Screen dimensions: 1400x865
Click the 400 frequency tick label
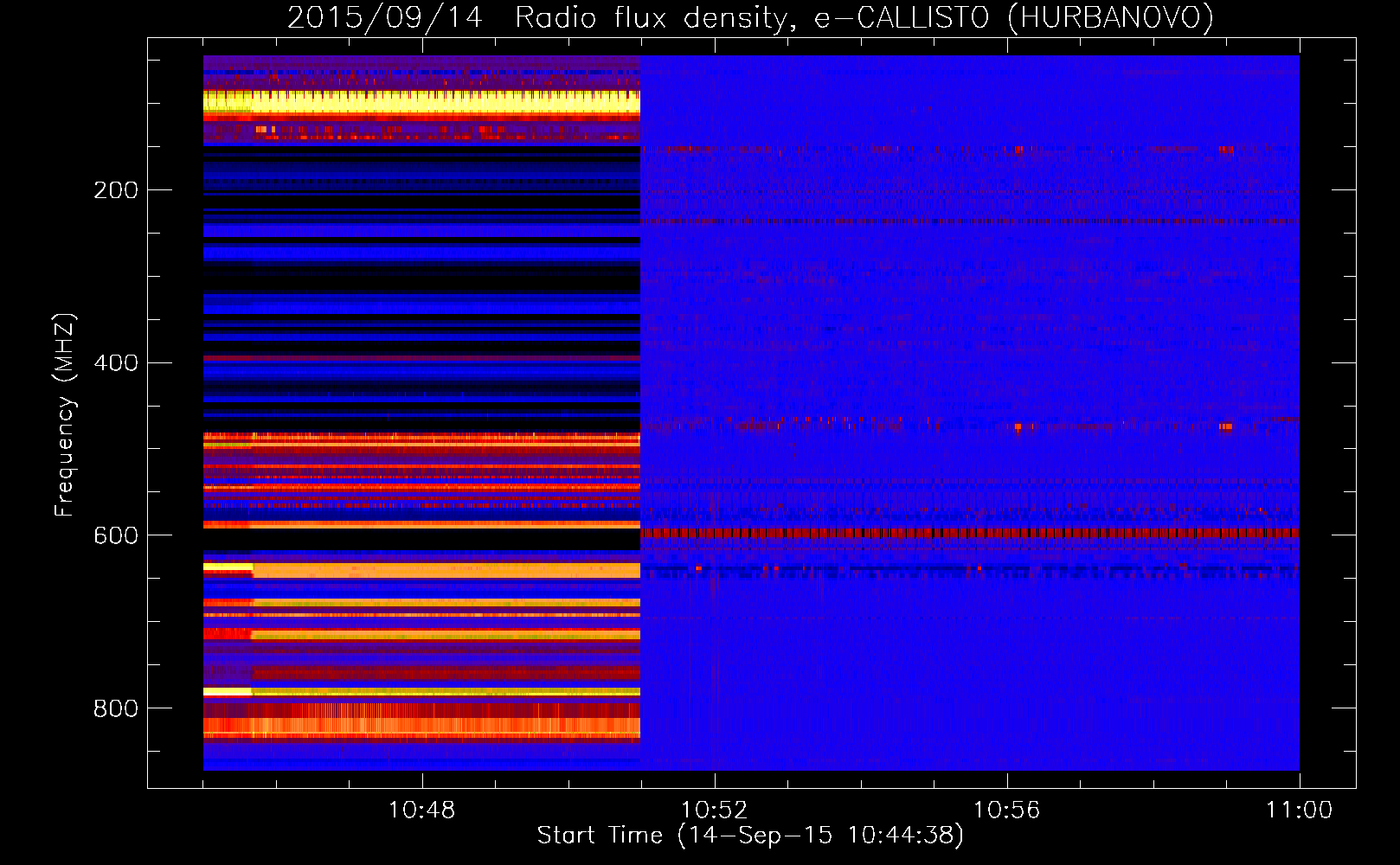[116, 363]
